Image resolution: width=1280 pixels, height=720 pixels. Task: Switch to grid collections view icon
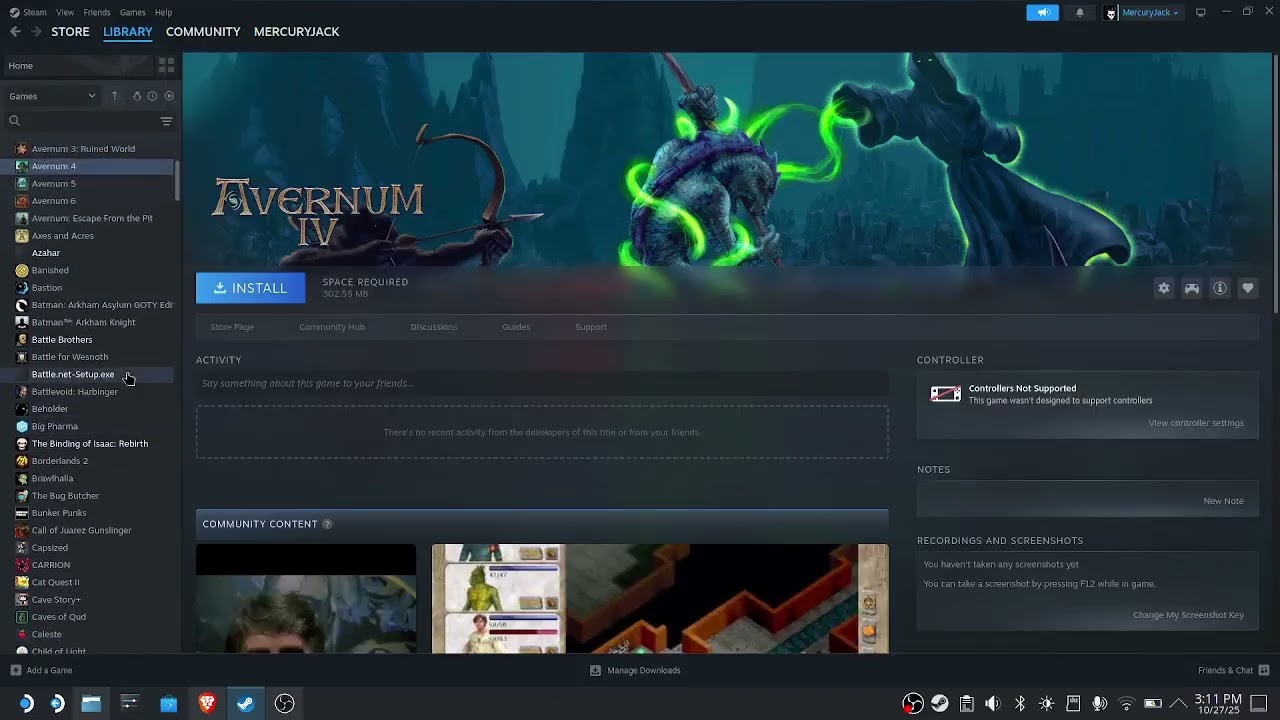click(x=167, y=66)
